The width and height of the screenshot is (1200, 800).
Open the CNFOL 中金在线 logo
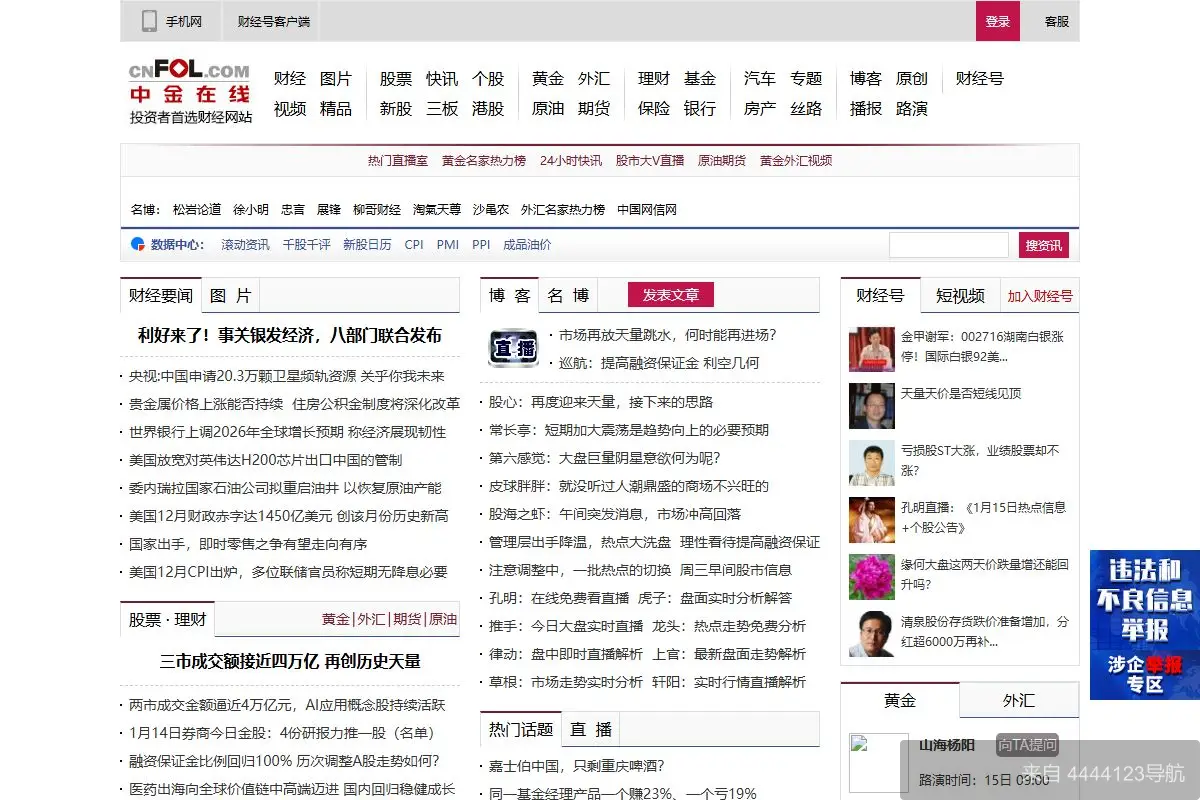(190, 92)
